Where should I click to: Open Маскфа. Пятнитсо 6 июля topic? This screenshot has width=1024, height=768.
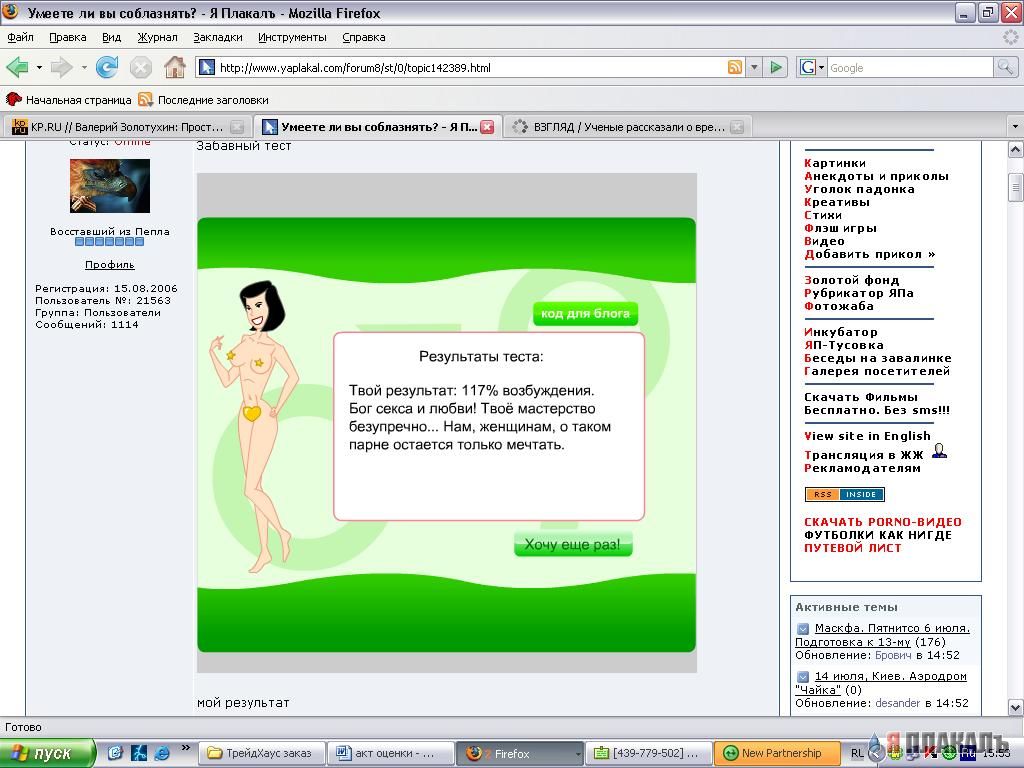882,635
